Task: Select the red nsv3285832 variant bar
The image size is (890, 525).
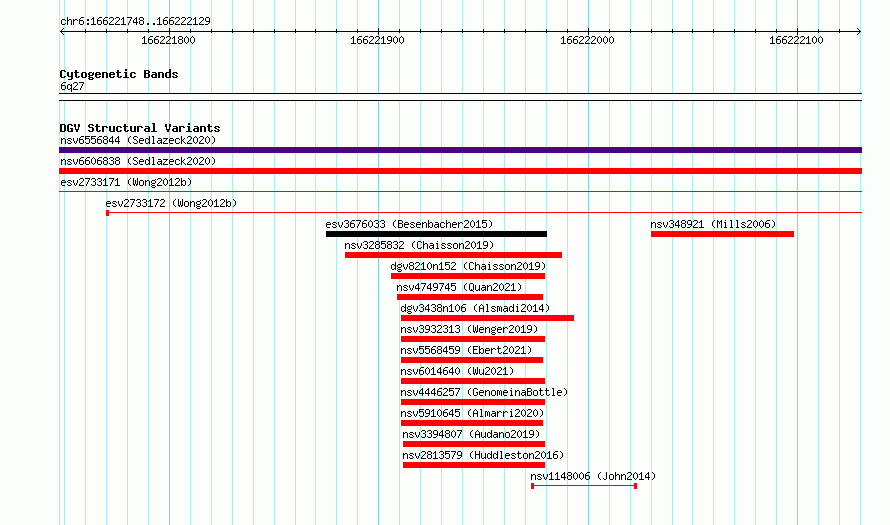Action: click(454, 255)
